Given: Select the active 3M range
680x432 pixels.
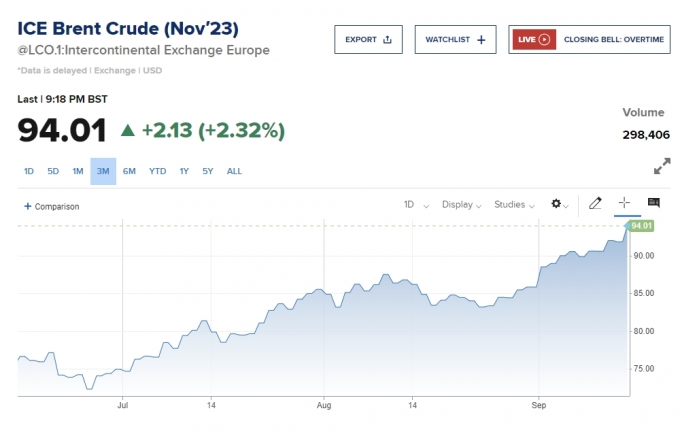Looking at the screenshot, I should point(103,171).
